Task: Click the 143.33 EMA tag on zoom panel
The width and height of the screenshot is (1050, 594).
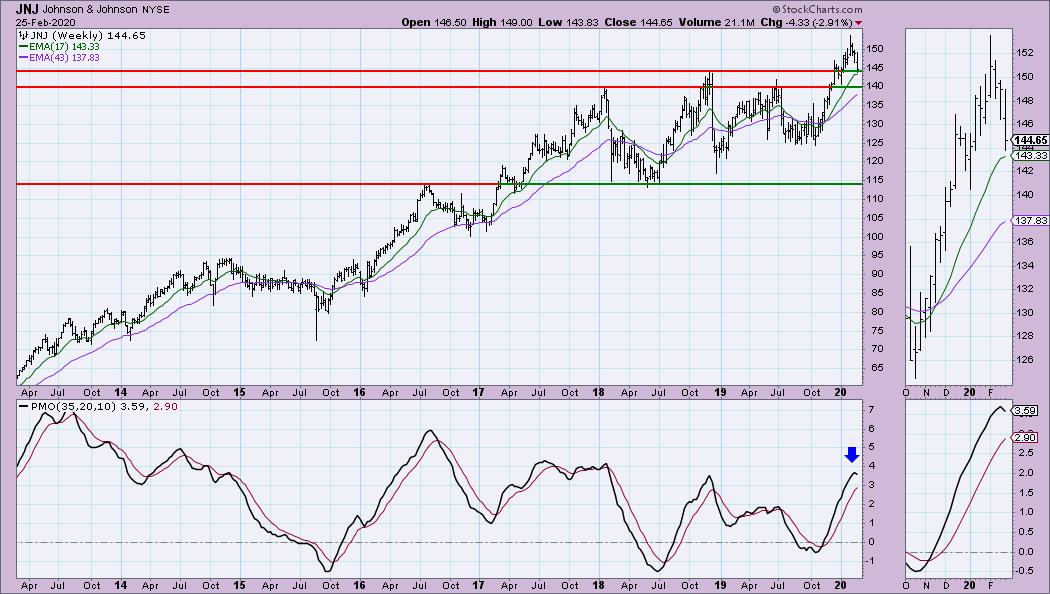Action: pyautogui.click(x=1031, y=155)
